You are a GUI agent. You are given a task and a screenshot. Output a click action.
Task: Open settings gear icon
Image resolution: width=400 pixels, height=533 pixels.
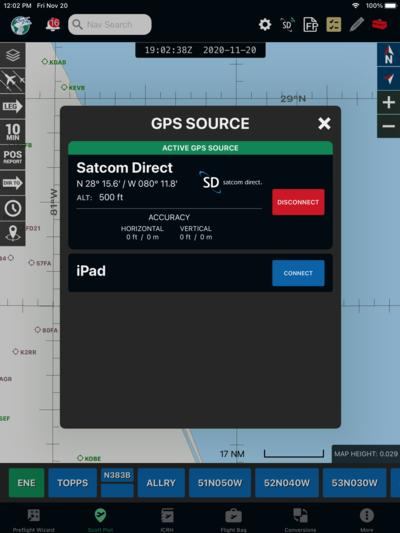265,25
